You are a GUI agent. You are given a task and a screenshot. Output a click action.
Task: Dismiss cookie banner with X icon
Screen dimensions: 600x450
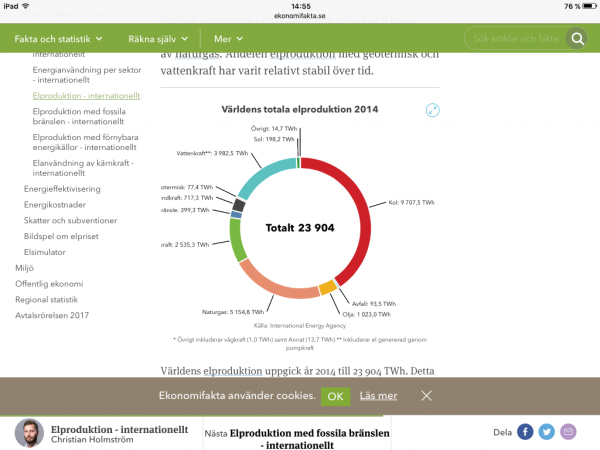click(427, 395)
